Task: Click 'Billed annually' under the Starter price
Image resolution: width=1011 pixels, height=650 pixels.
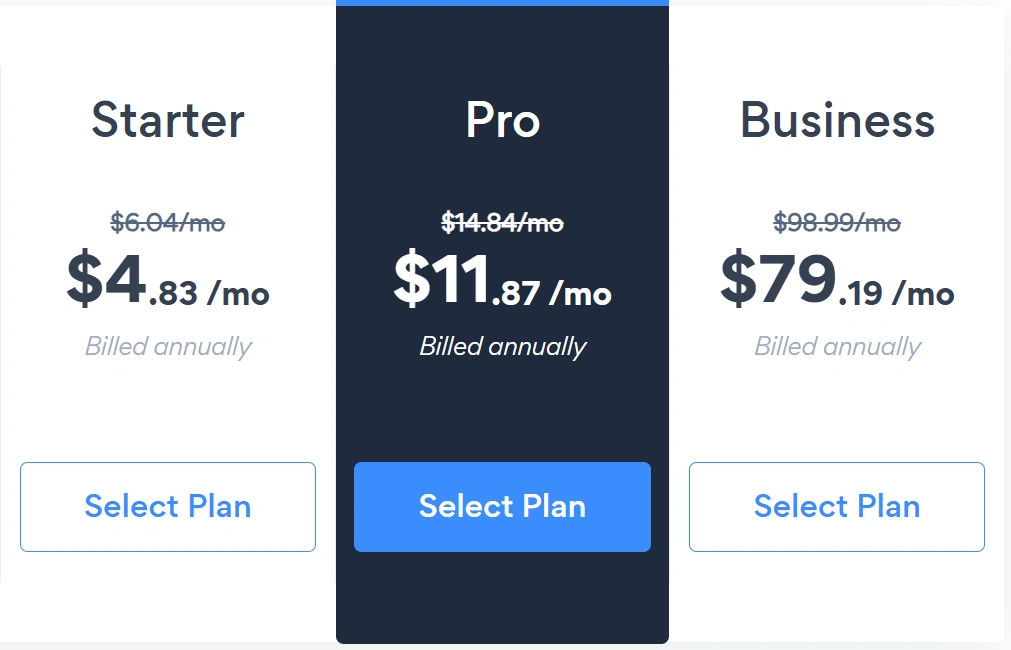Action: click(x=168, y=347)
